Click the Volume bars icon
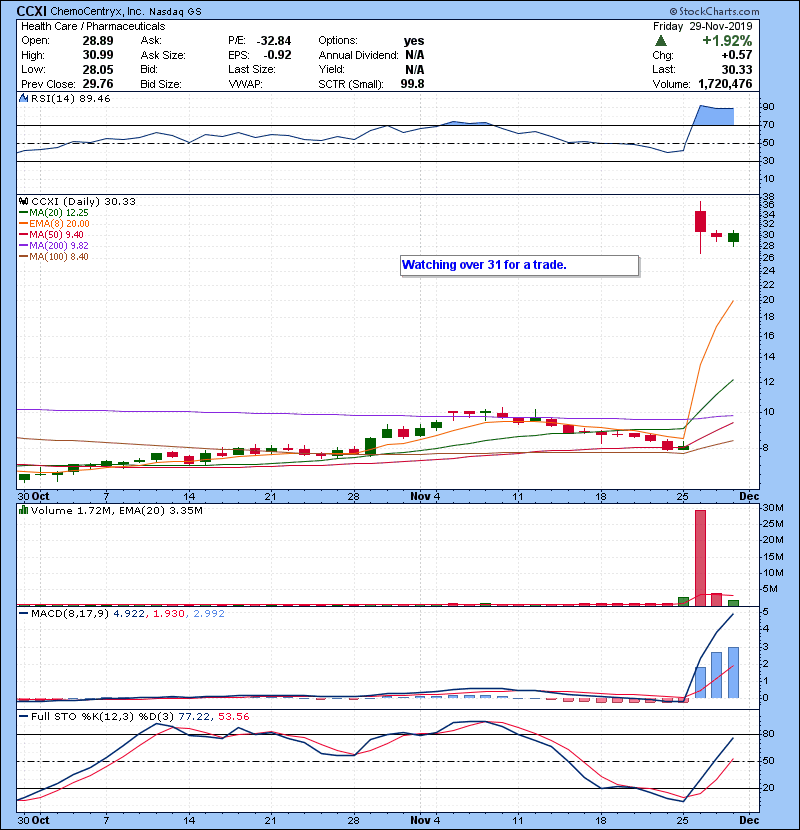Screen dimensions: 800x830 coord(23,510)
